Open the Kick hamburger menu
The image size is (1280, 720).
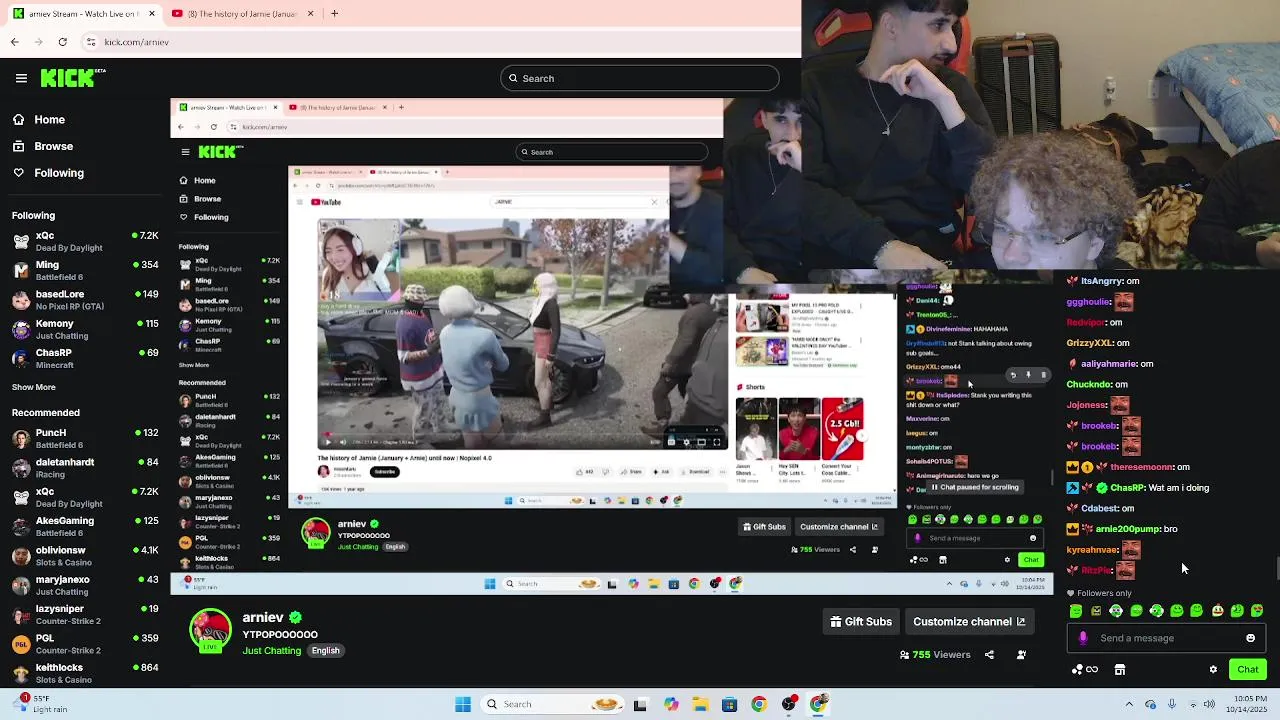(x=21, y=78)
